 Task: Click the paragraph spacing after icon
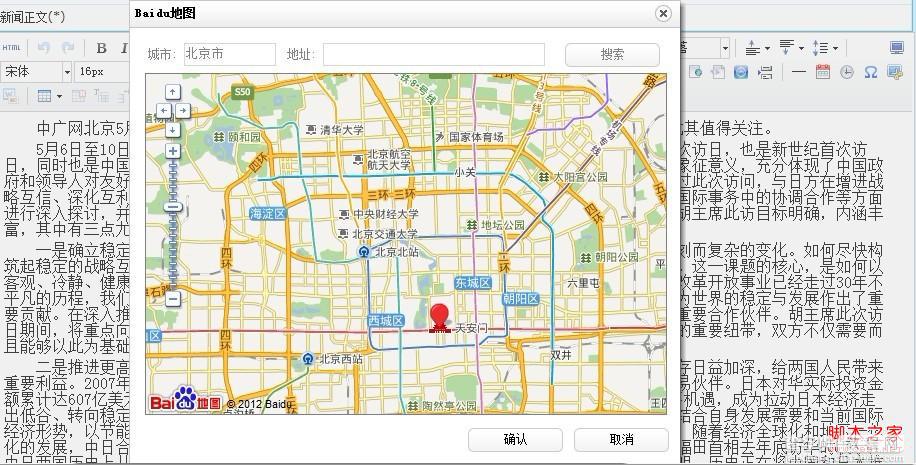(786, 48)
